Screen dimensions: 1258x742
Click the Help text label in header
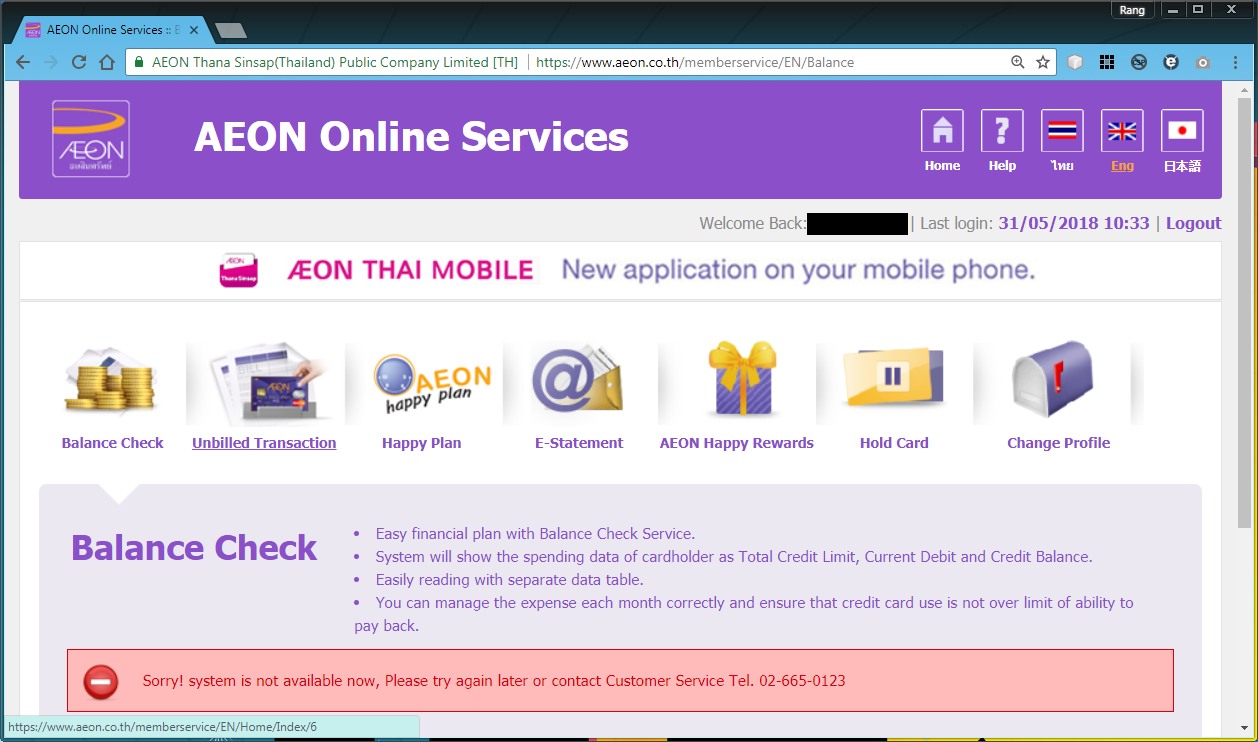[1002, 166]
